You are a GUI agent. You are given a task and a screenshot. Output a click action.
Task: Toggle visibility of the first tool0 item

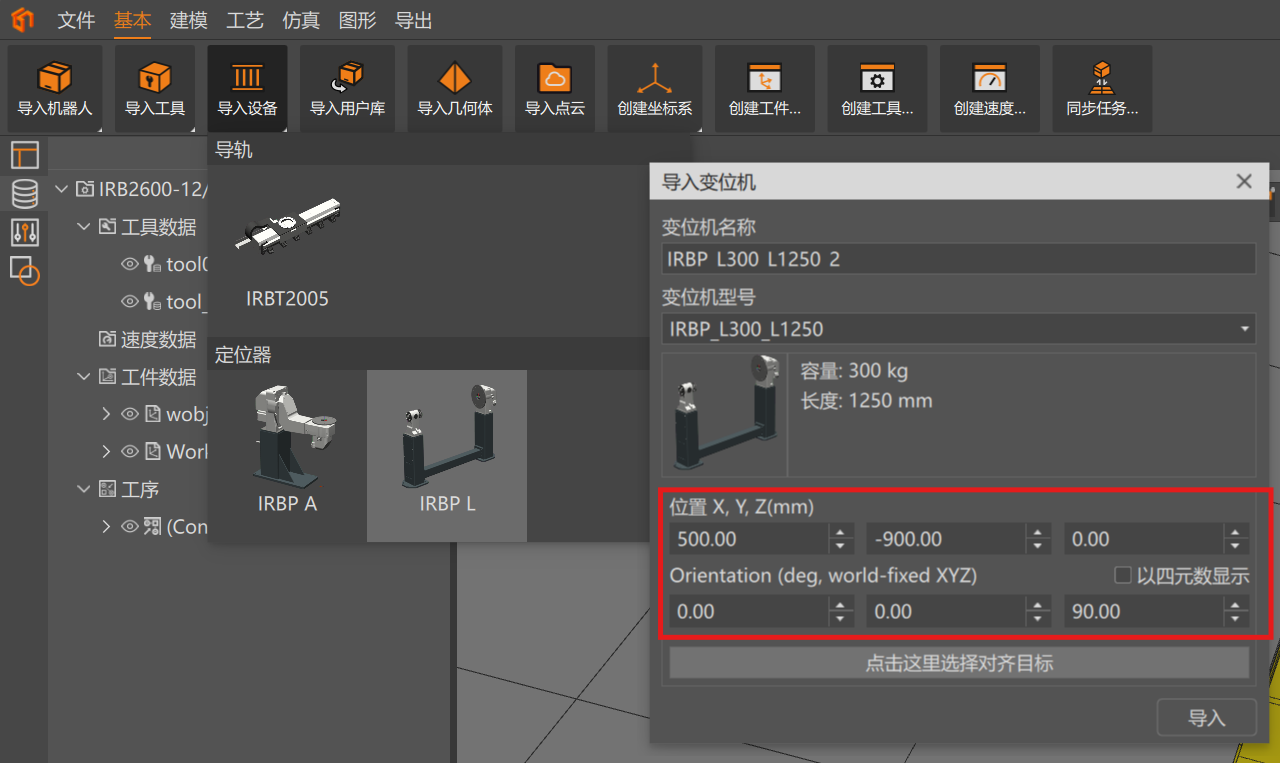click(x=129, y=265)
